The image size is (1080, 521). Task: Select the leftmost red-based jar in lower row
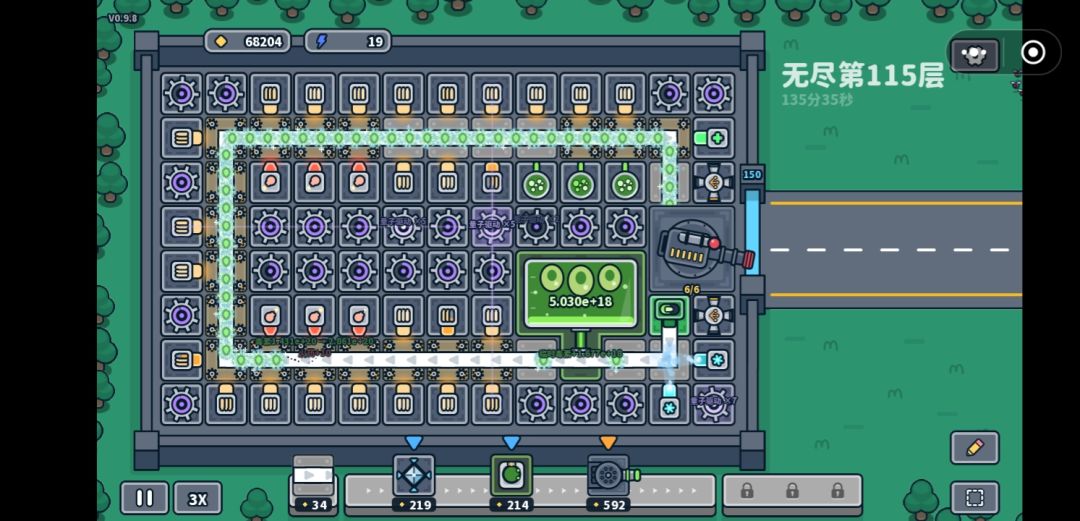[270, 315]
